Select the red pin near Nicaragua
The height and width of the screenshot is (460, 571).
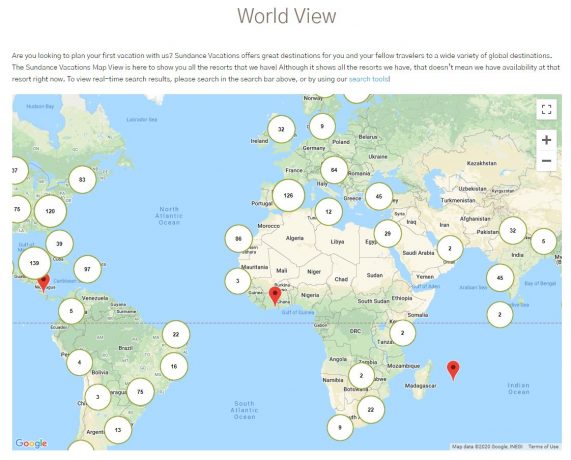(44, 283)
